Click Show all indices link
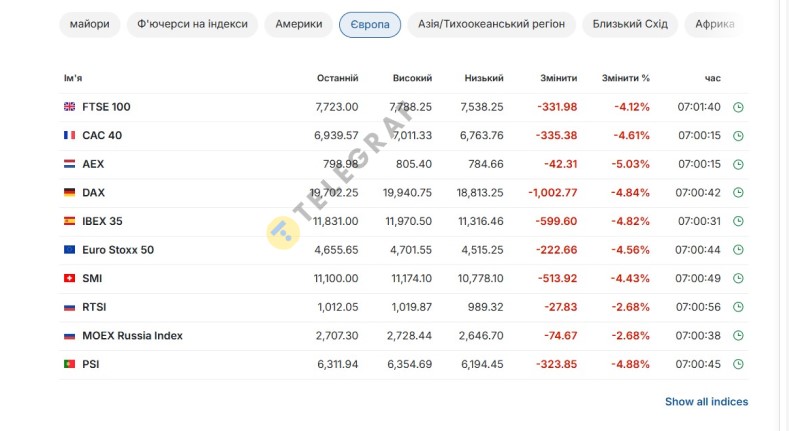 (706, 402)
